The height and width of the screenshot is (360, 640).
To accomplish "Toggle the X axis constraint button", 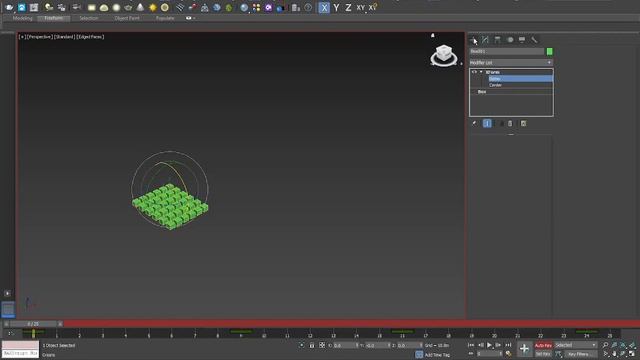I will click(324, 7).
